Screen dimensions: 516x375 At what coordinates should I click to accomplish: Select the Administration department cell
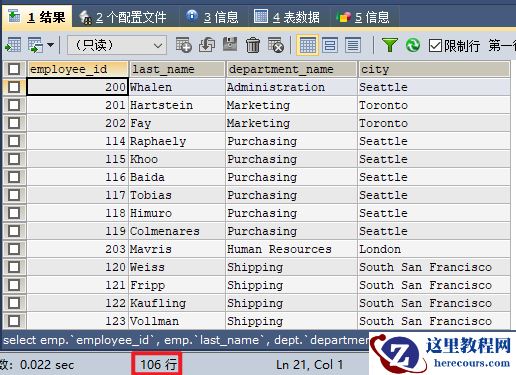pyautogui.click(x=291, y=87)
